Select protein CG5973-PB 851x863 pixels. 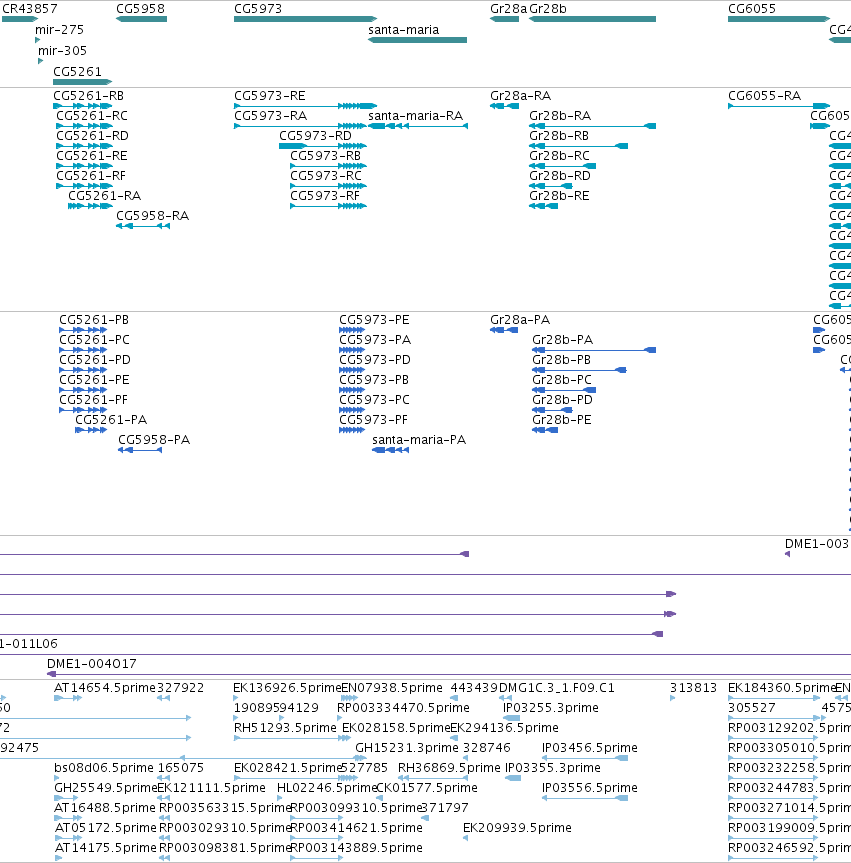point(374,380)
